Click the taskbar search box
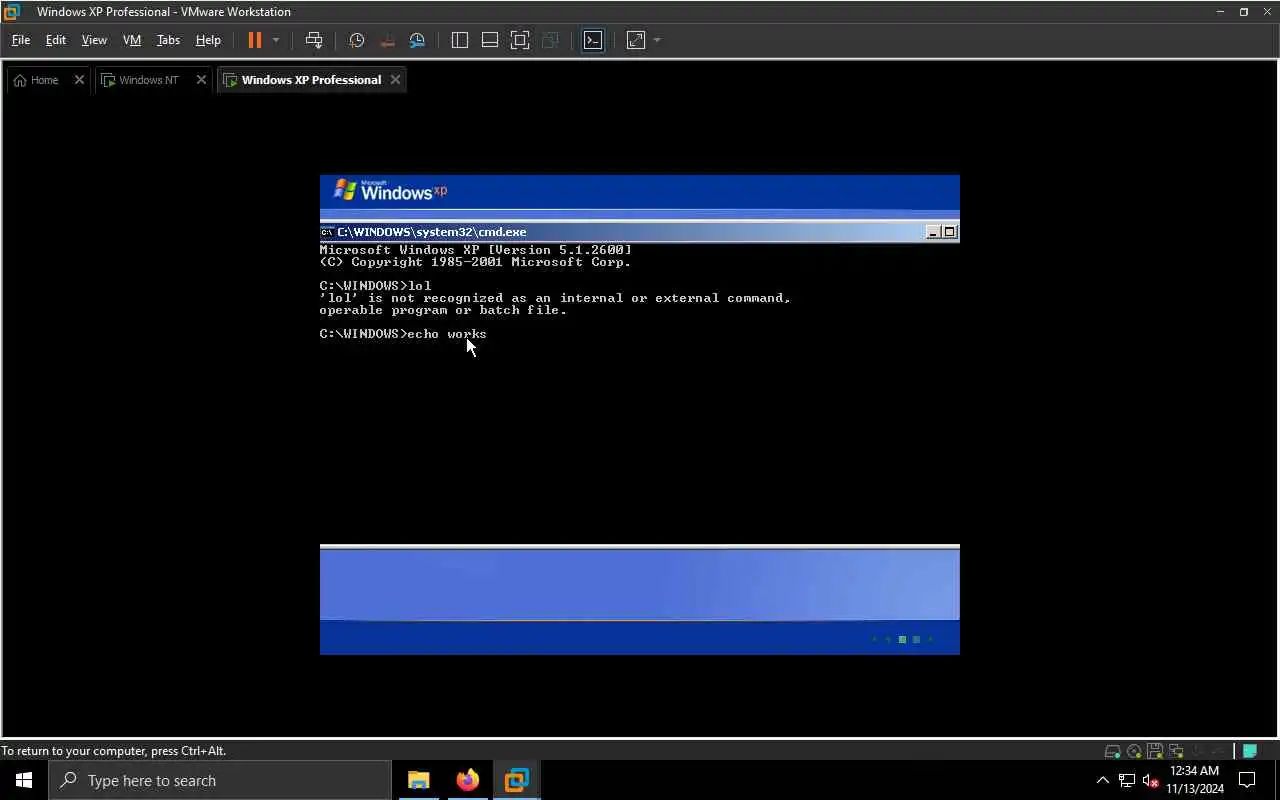 [220, 780]
